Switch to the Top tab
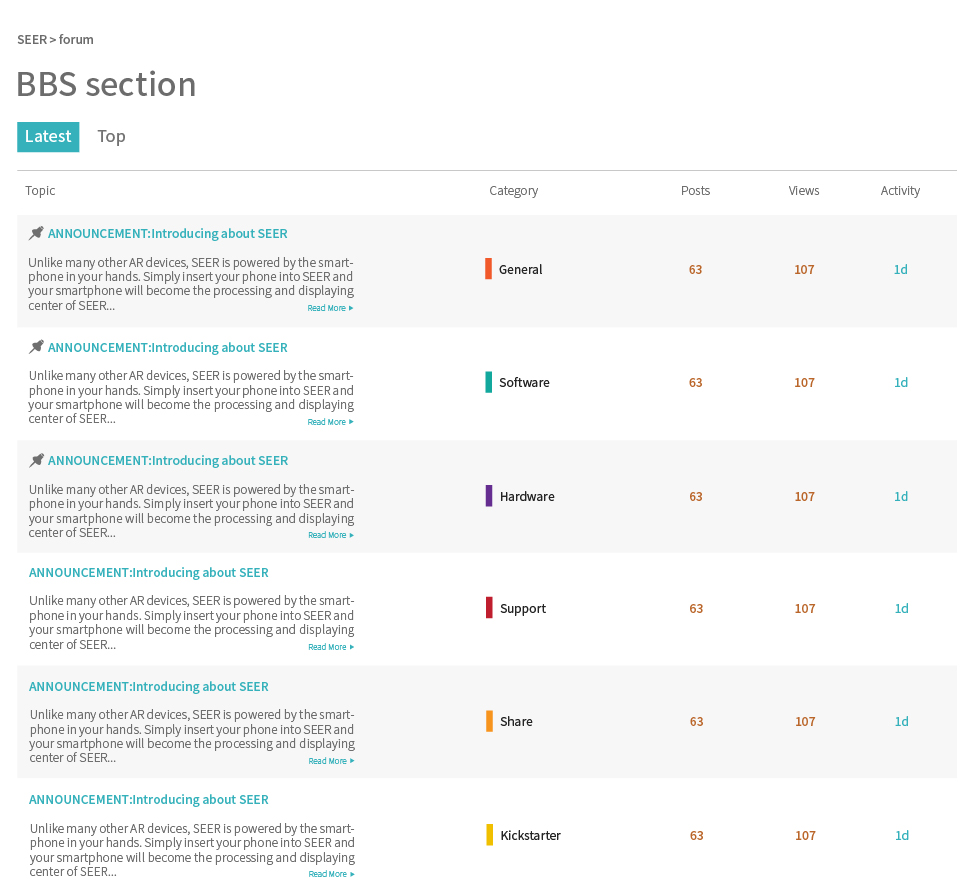Screen dimensions: 980x891 [111, 137]
